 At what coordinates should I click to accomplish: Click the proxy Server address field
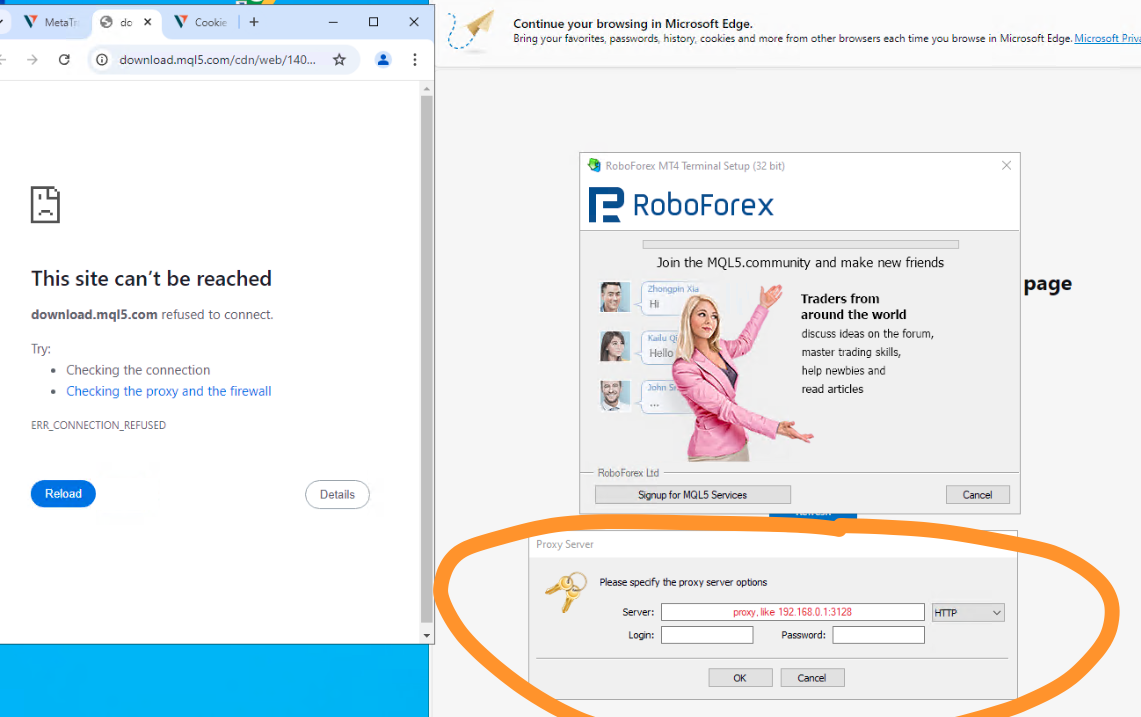(792, 612)
